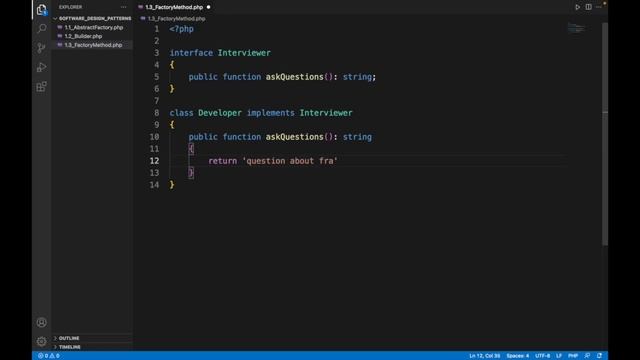
Task: Click 'implements' on line 8
Action: [x=270, y=113]
